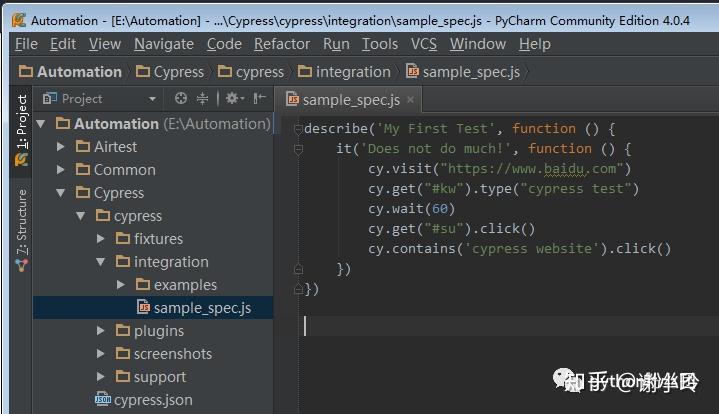The width and height of the screenshot is (719, 414).
Task: Open the VCS menu
Action: (x=424, y=44)
